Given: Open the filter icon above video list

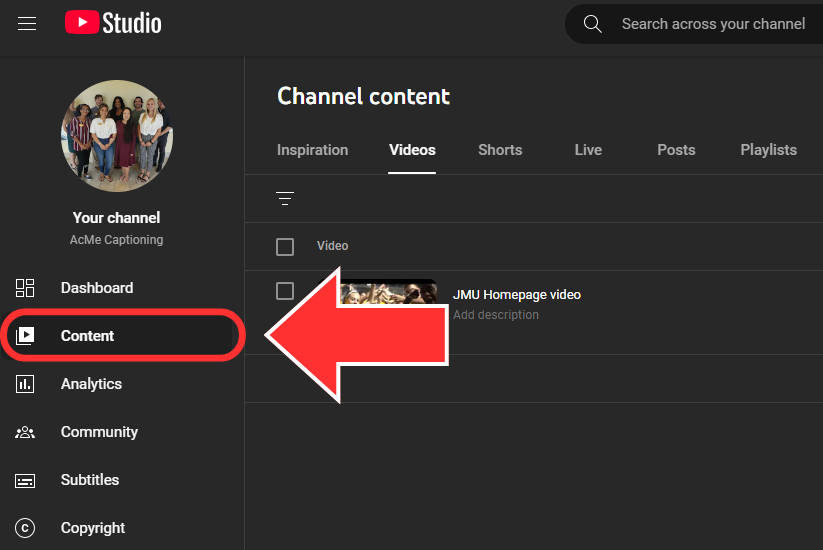Looking at the screenshot, I should point(285,199).
